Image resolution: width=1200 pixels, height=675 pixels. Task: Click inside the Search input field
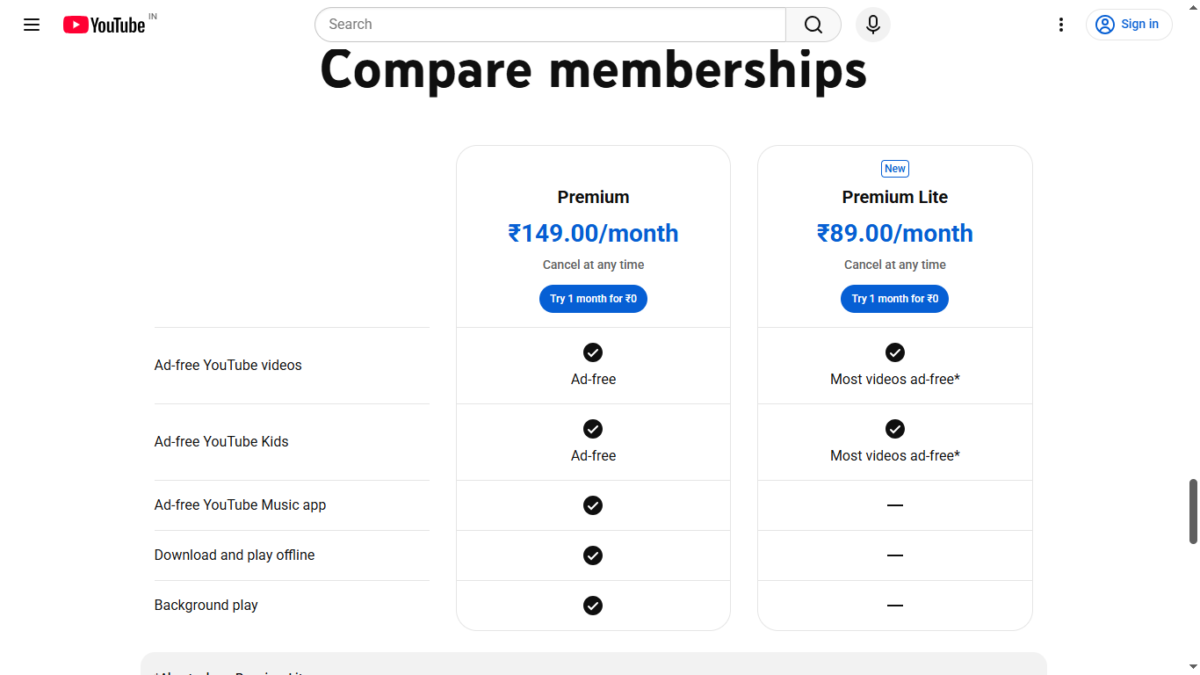pos(550,24)
